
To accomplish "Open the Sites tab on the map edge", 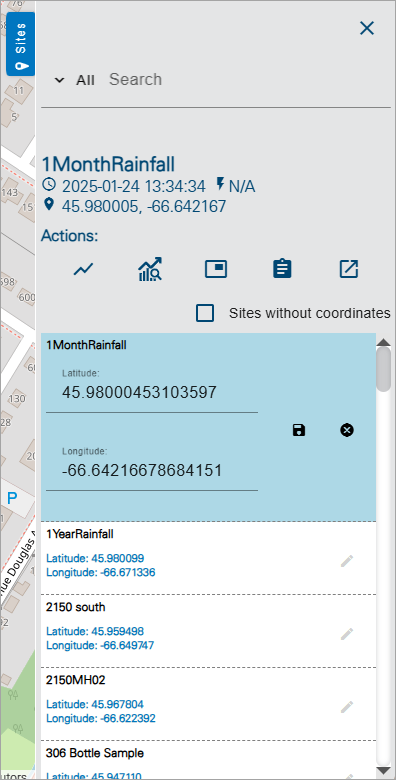I will 20,44.
